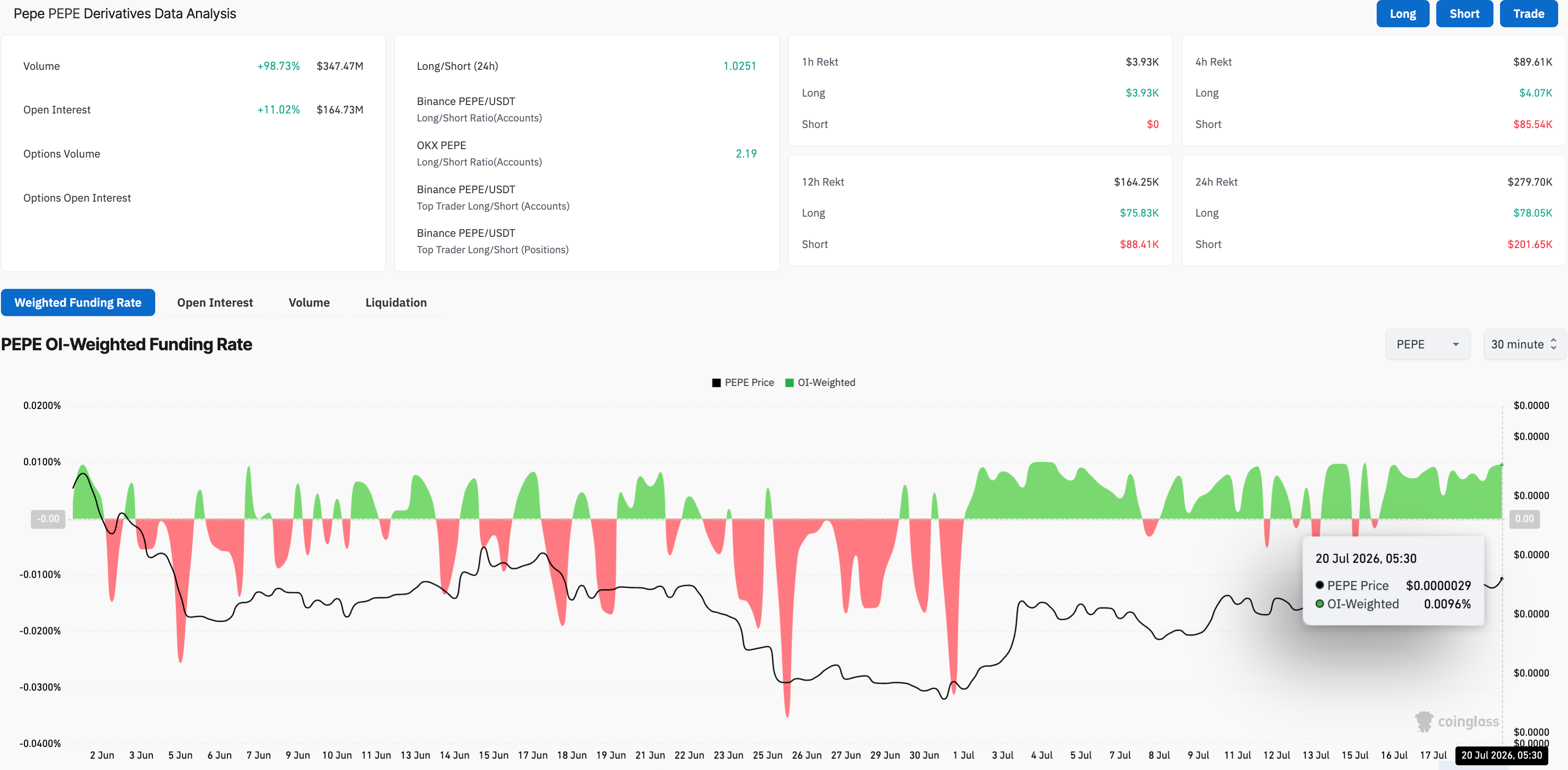This screenshot has width=1568, height=770.
Task: Switch to the Volume tab
Action: 309,302
